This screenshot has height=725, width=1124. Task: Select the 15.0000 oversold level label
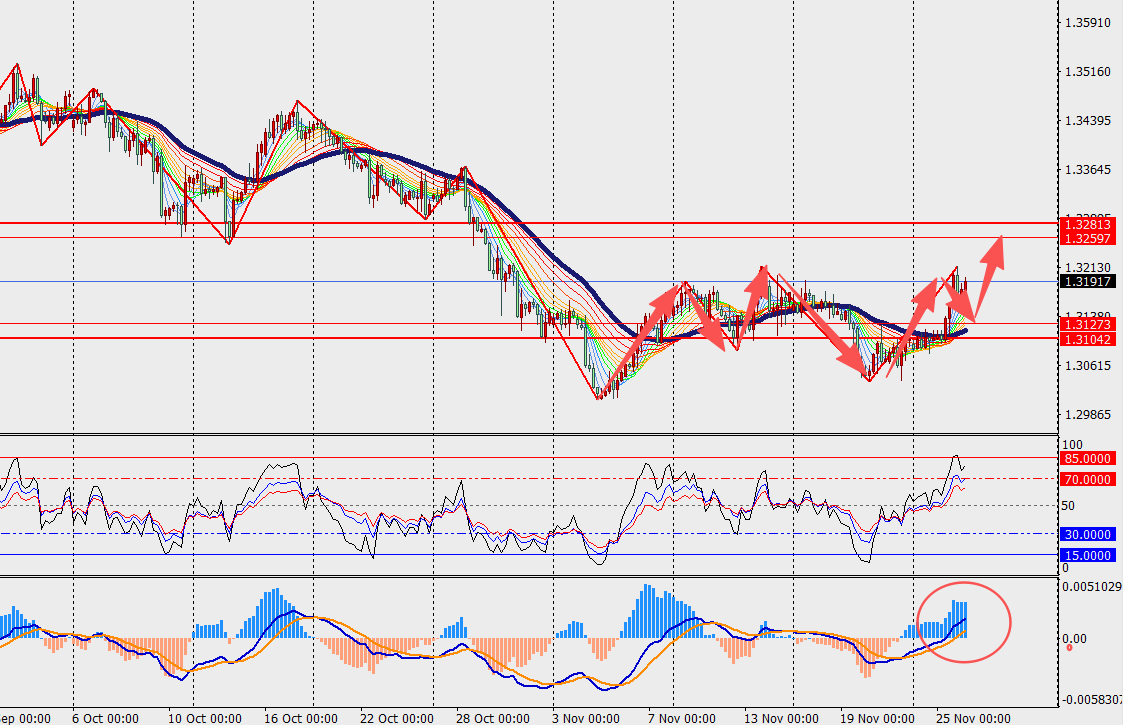point(1086,555)
